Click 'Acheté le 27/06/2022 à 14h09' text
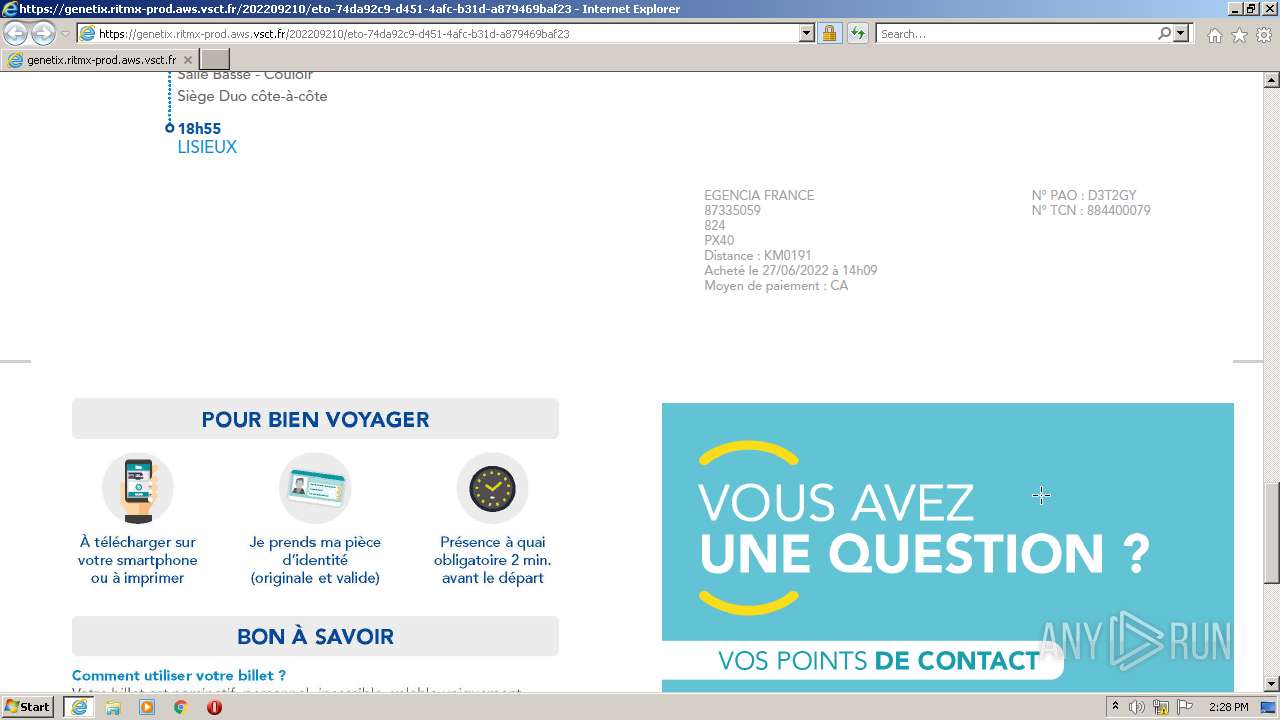 click(x=791, y=270)
